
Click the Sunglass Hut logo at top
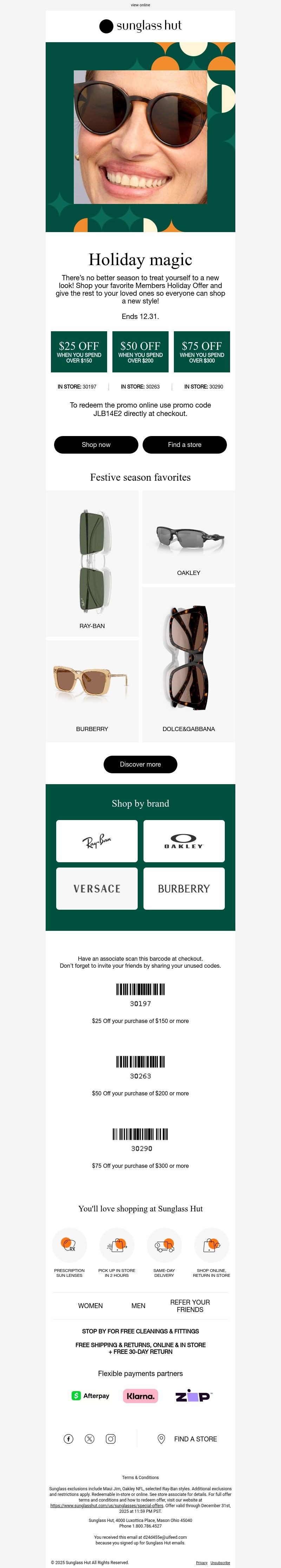tap(140, 26)
